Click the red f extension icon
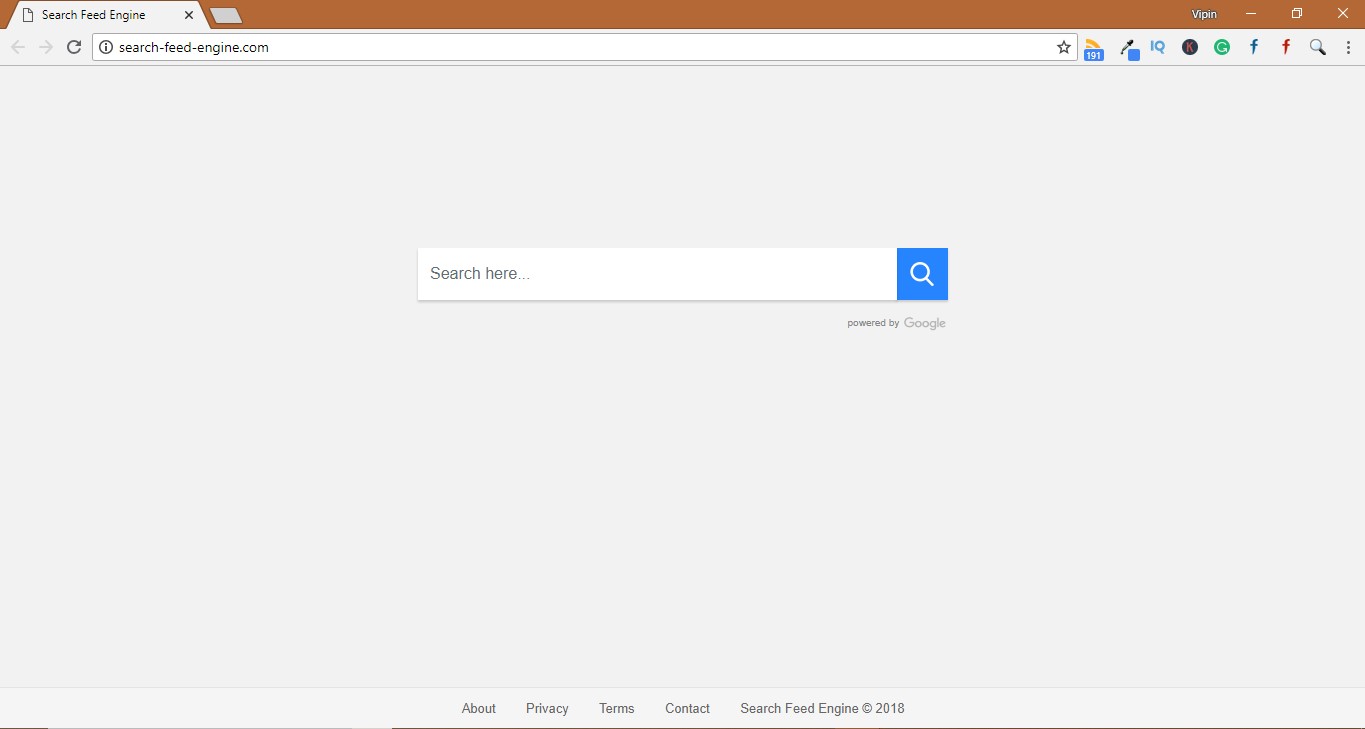The height and width of the screenshot is (729, 1365). point(1285,47)
